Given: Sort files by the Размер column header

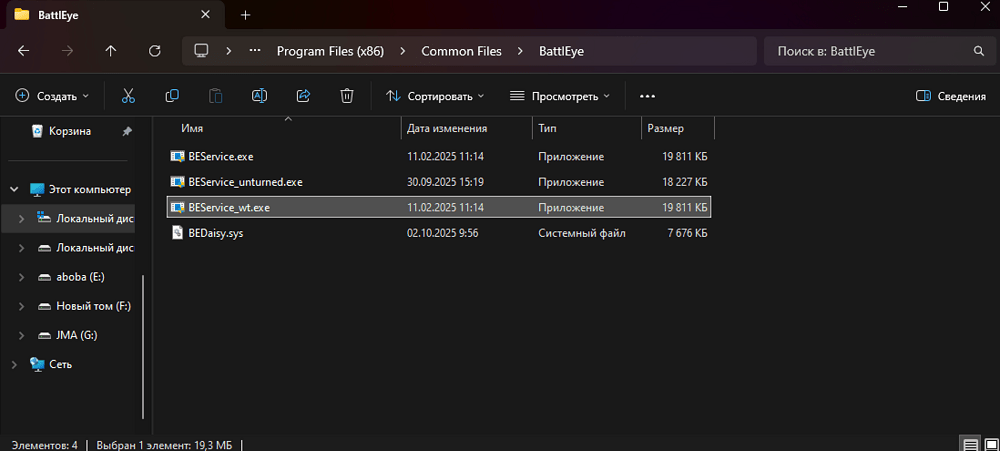Looking at the screenshot, I should pos(666,128).
